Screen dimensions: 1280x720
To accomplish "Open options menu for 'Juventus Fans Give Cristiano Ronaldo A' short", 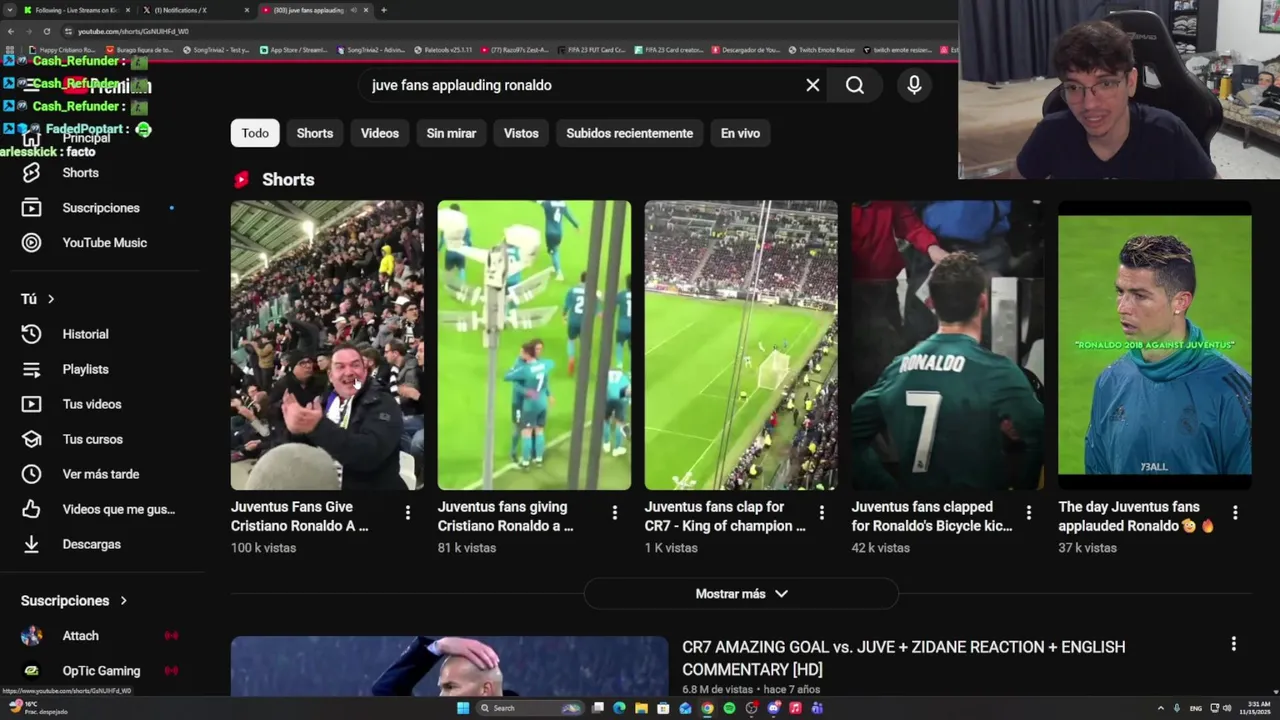I will tap(407, 513).
